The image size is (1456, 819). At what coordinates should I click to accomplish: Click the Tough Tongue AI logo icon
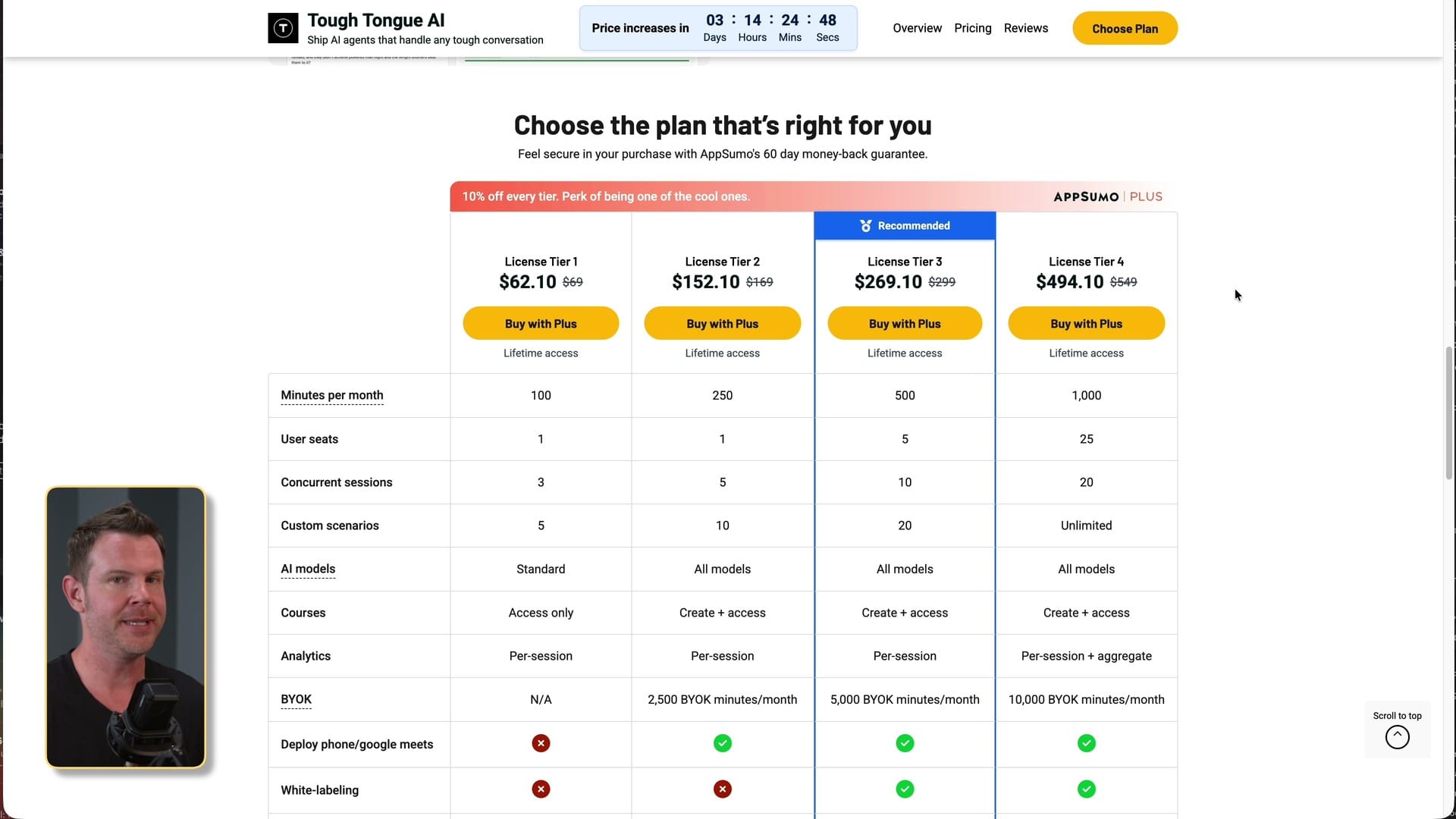pos(283,28)
